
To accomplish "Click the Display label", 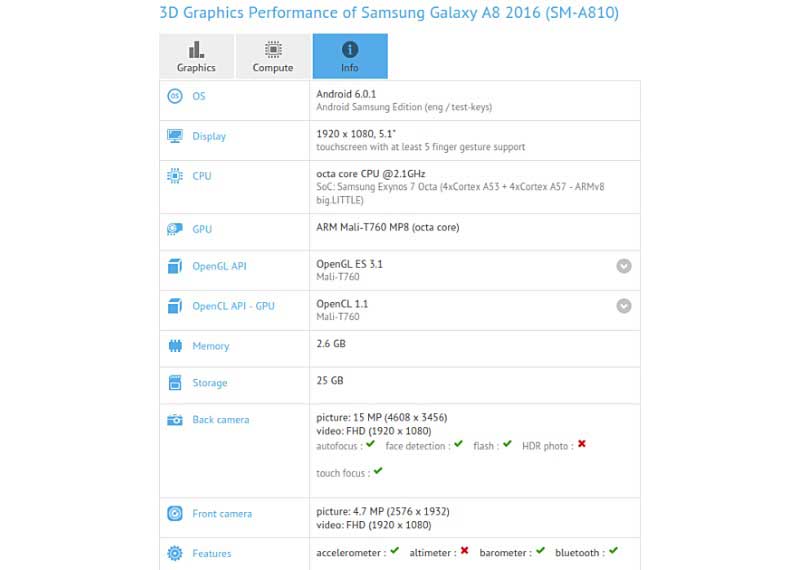I will point(209,136).
